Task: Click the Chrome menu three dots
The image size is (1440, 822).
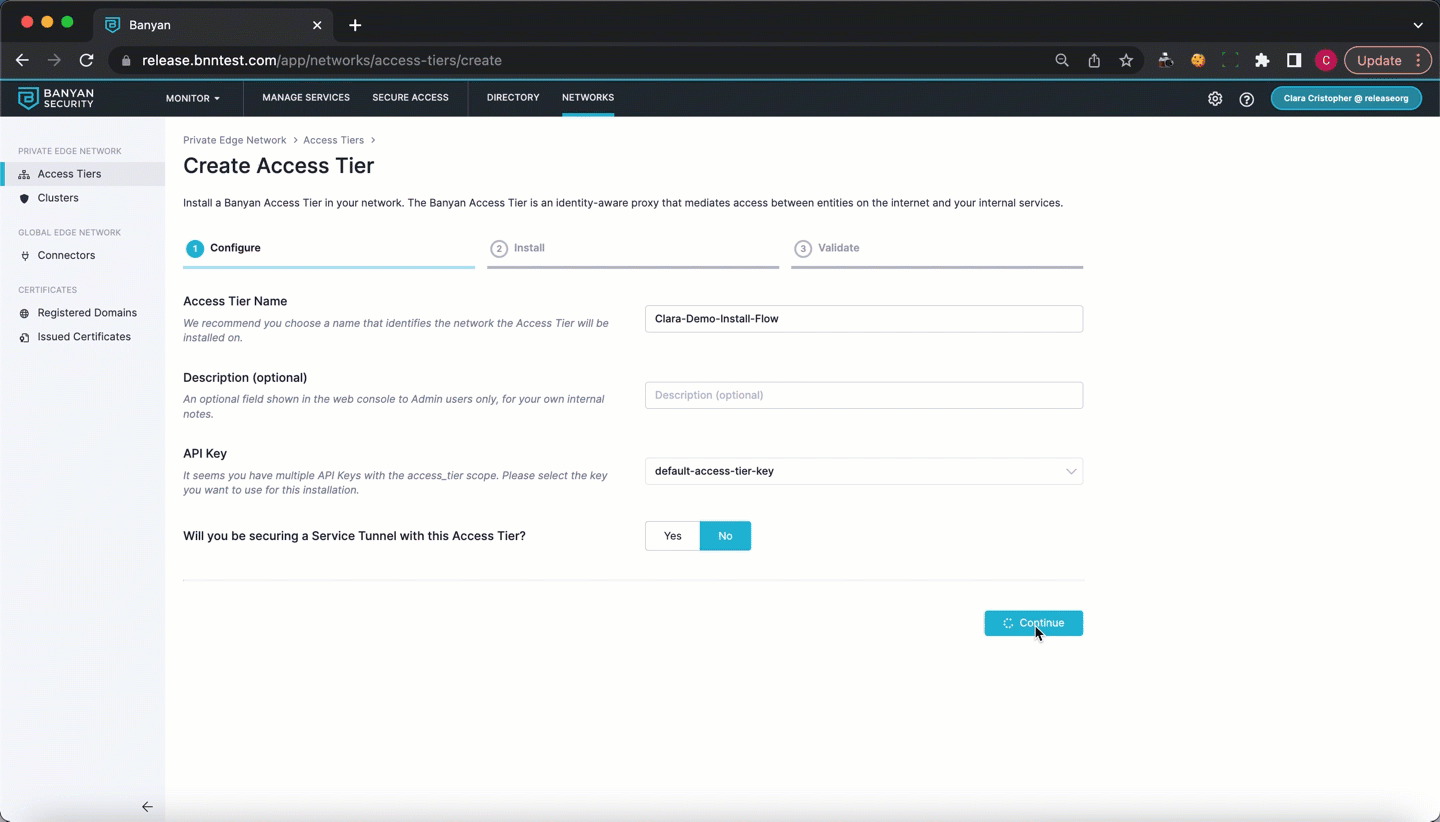Action: [x=1419, y=60]
